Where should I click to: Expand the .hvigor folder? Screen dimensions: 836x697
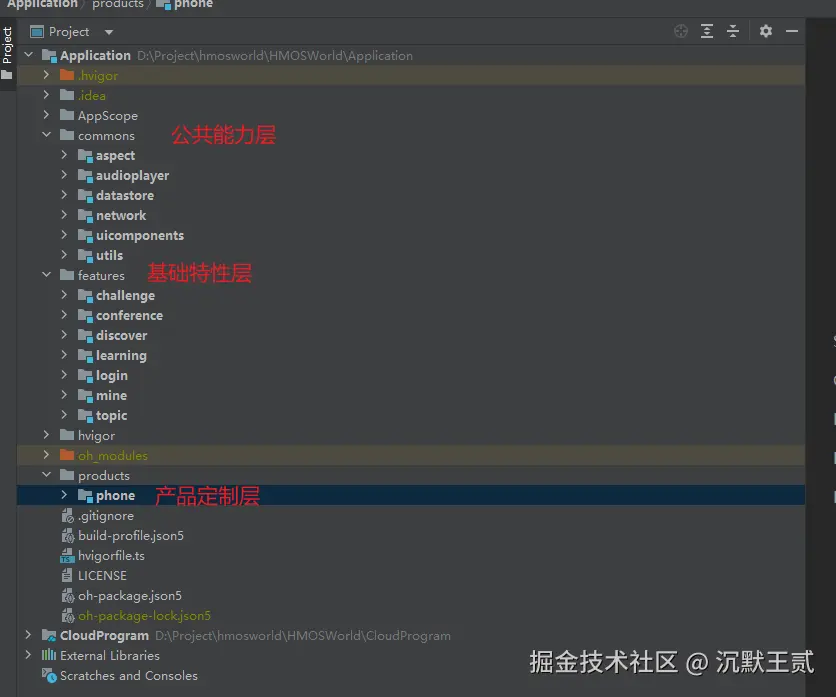[x=46, y=75]
